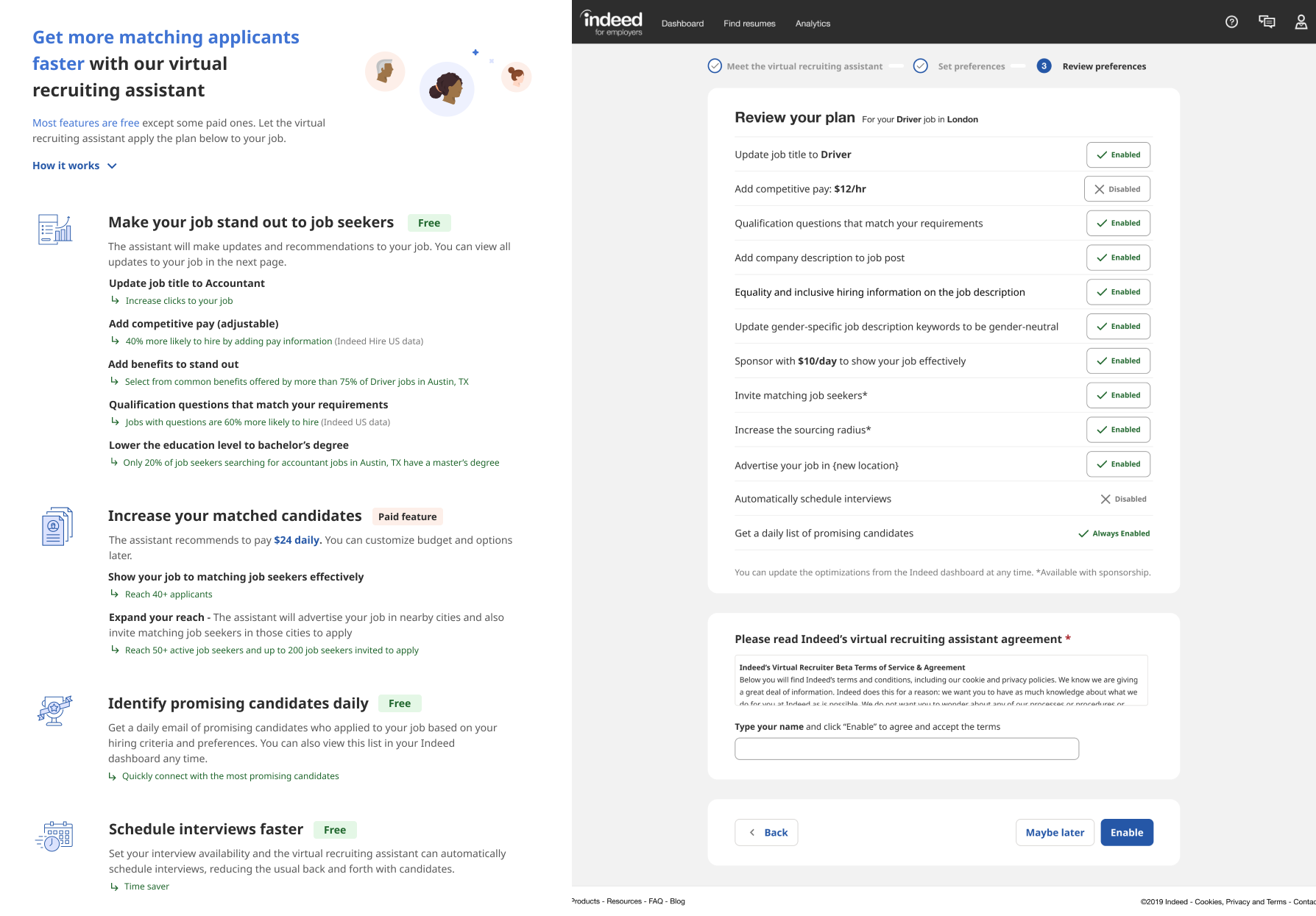The image size is (1316, 916).
Task: Click the center avatar illustration with dark hair
Action: pyautogui.click(x=447, y=89)
